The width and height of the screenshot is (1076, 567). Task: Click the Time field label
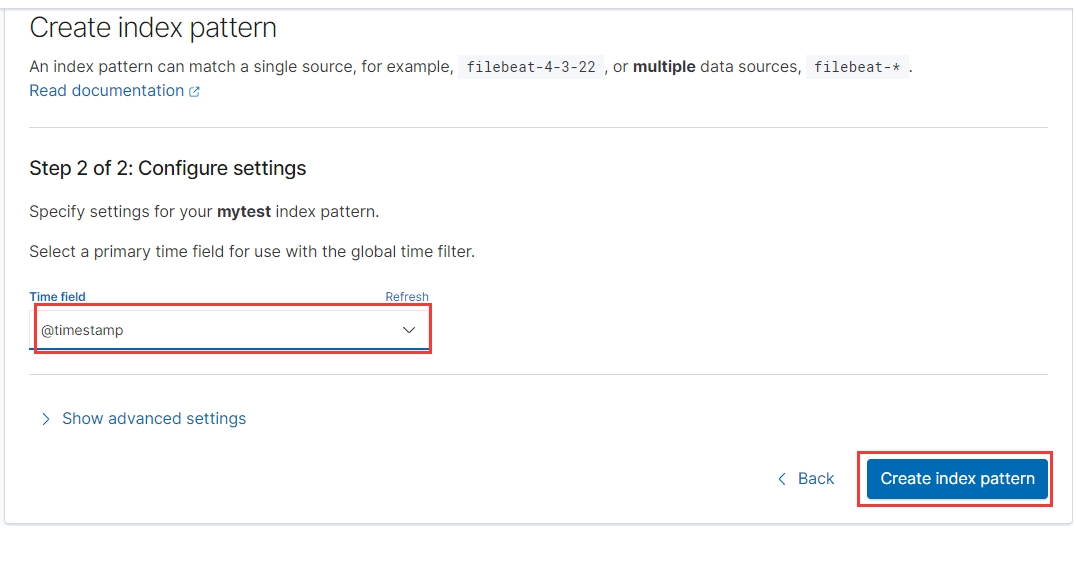tap(57, 297)
